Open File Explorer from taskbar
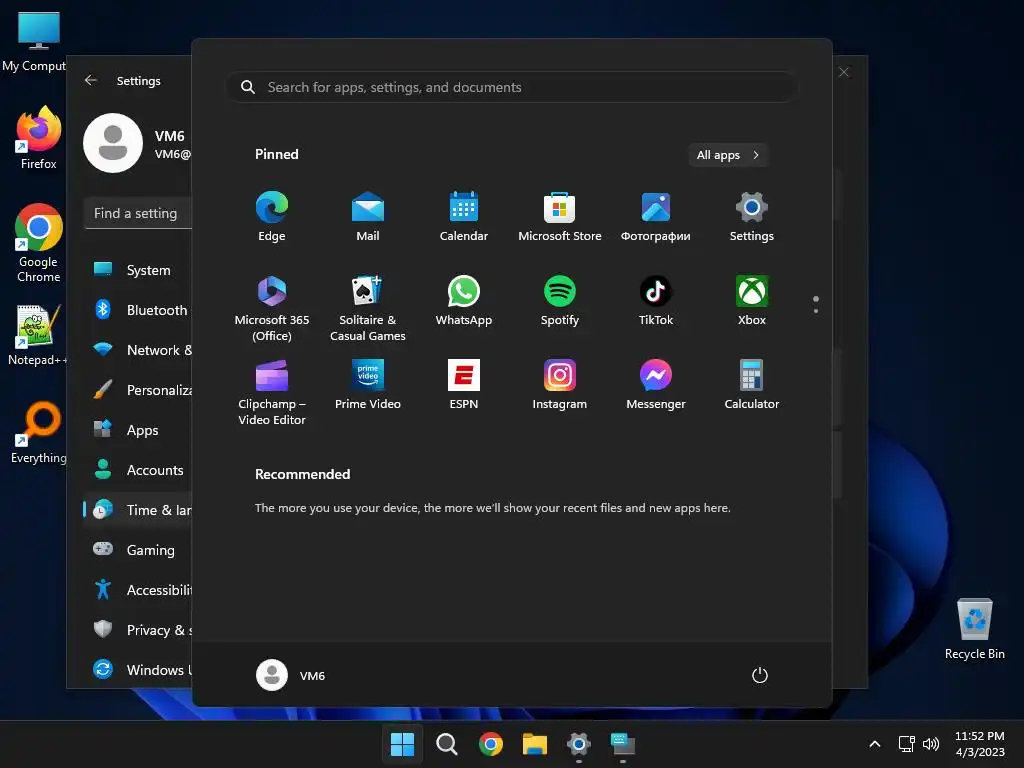 point(535,744)
